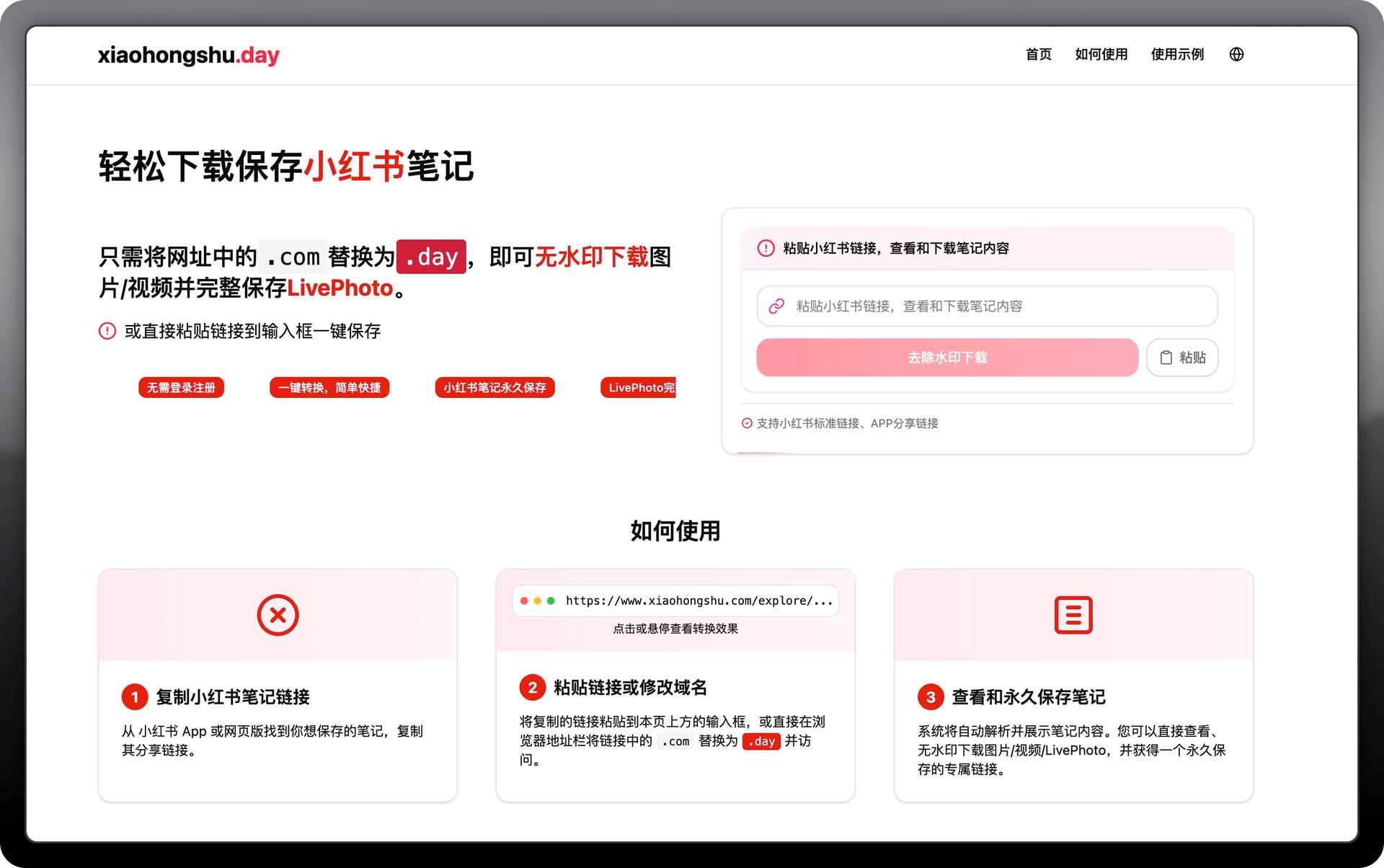
Task: Click heading 复制小红书笔记链接
Action: [233, 697]
